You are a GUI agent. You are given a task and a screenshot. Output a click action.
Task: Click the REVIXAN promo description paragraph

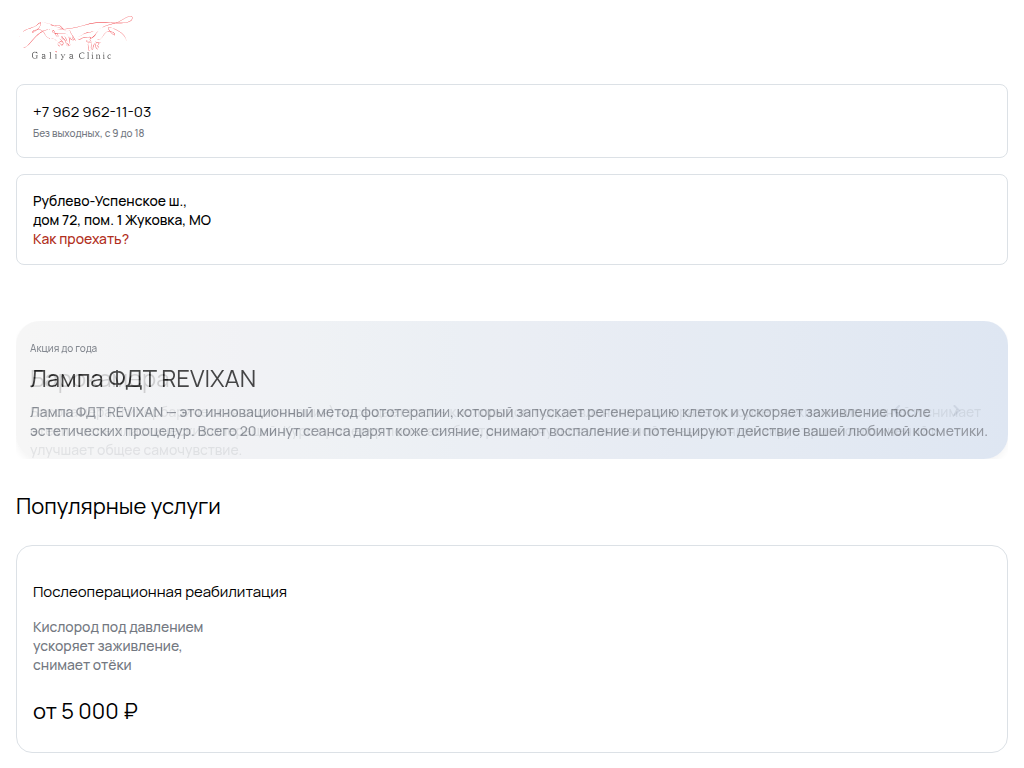[509, 422]
